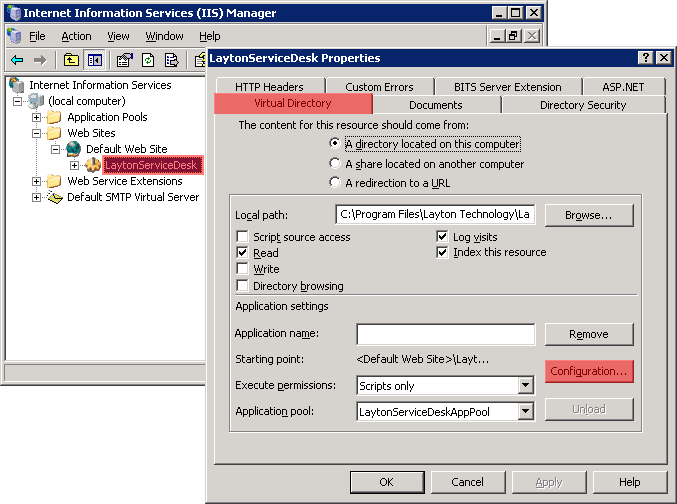
Task: Switch to the ASP.NET tab
Action: coord(623,86)
